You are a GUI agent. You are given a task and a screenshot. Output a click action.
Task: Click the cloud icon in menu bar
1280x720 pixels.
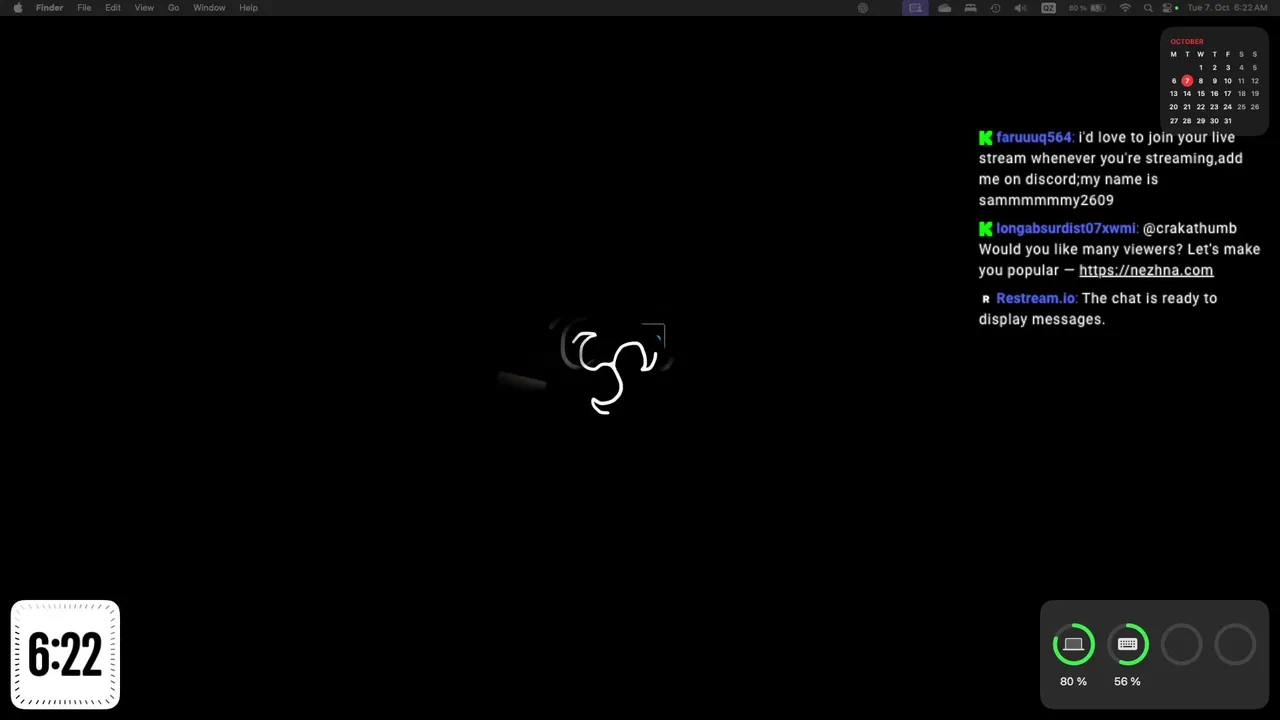(x=944, y=7)
